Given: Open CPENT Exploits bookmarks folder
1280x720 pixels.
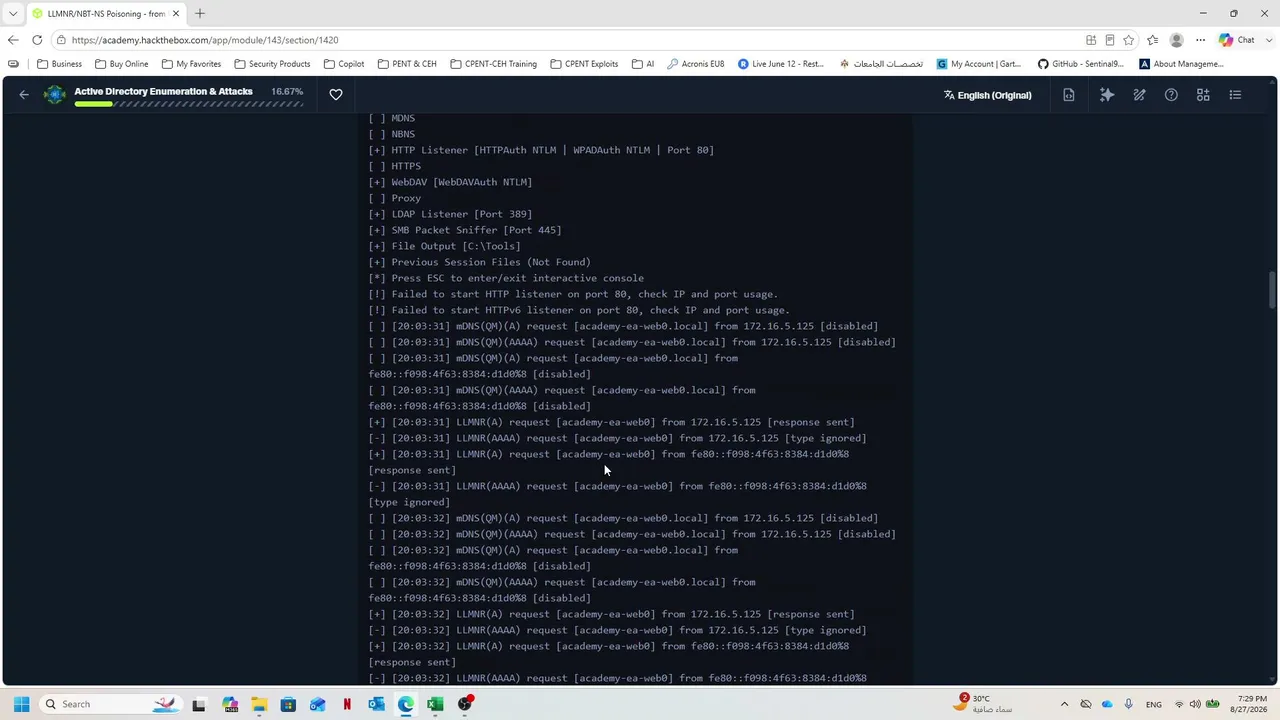Looking at the screenshot, I should pyautogui.click(x=583, y=64).
